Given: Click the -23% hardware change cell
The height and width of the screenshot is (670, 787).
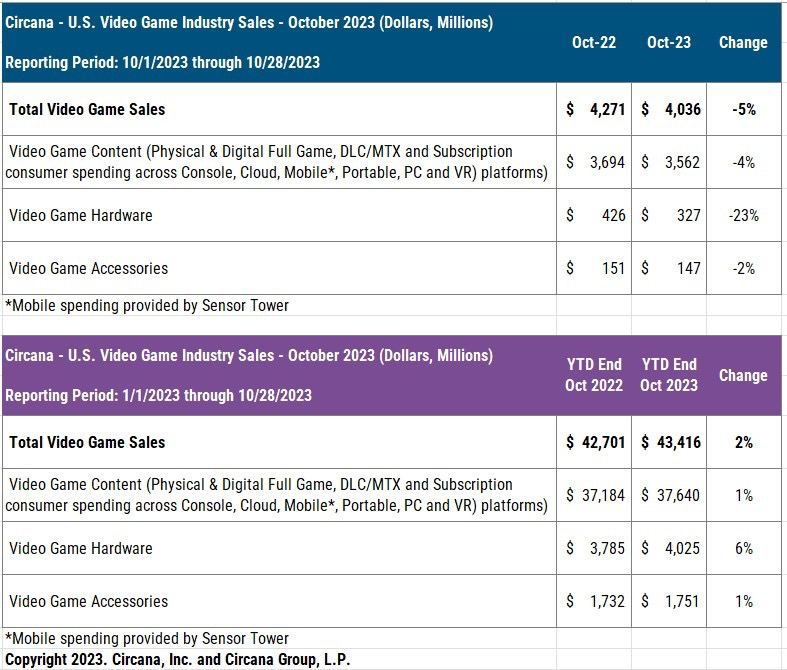Looking at the screenshot, I should click(743, 215).
